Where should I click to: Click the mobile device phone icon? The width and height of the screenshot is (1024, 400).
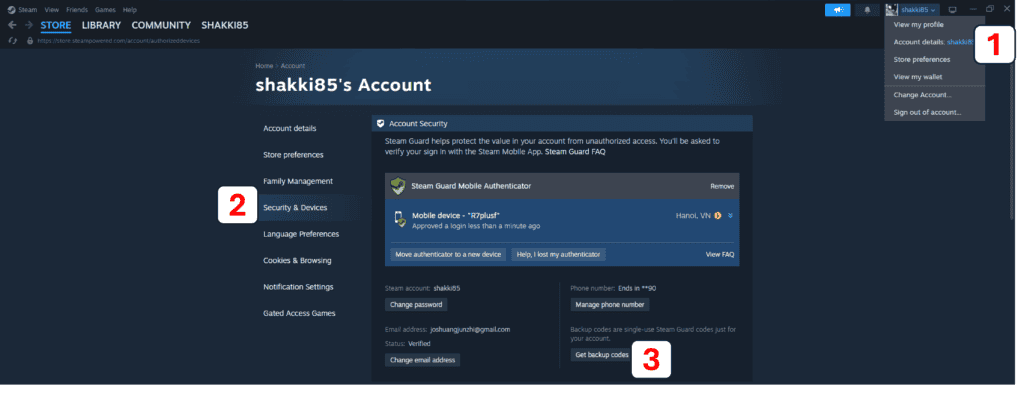point(399,218)
